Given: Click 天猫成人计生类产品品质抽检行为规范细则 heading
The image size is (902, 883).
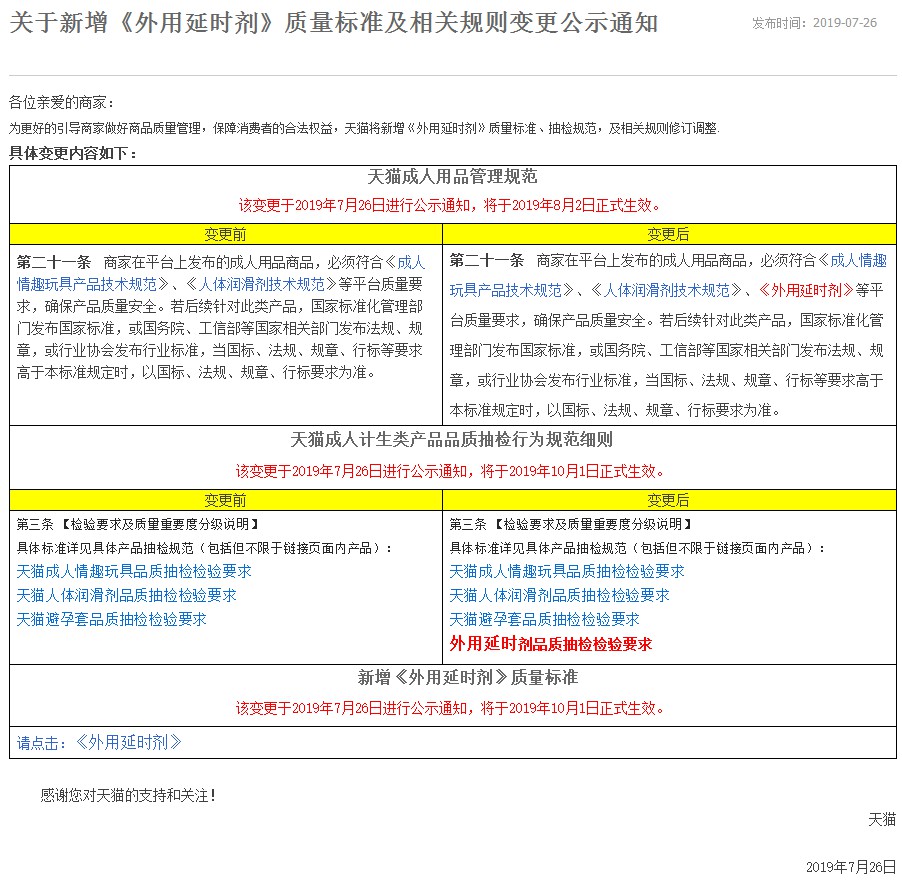Looking at the screenshot, I should (452, 440).
